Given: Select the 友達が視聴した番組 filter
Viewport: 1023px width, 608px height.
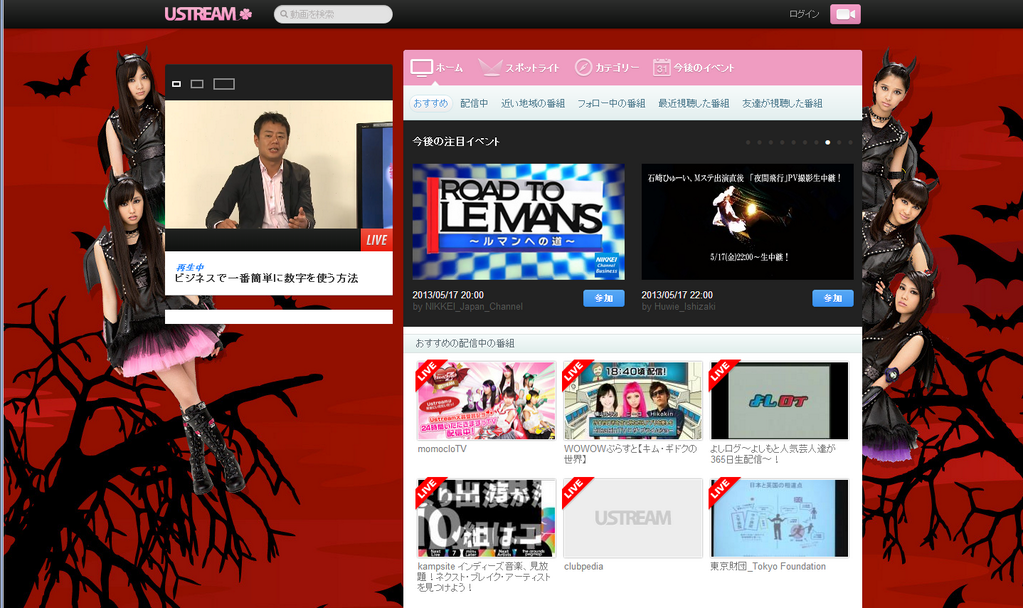Looking at the screenshot, I should 782,103.
